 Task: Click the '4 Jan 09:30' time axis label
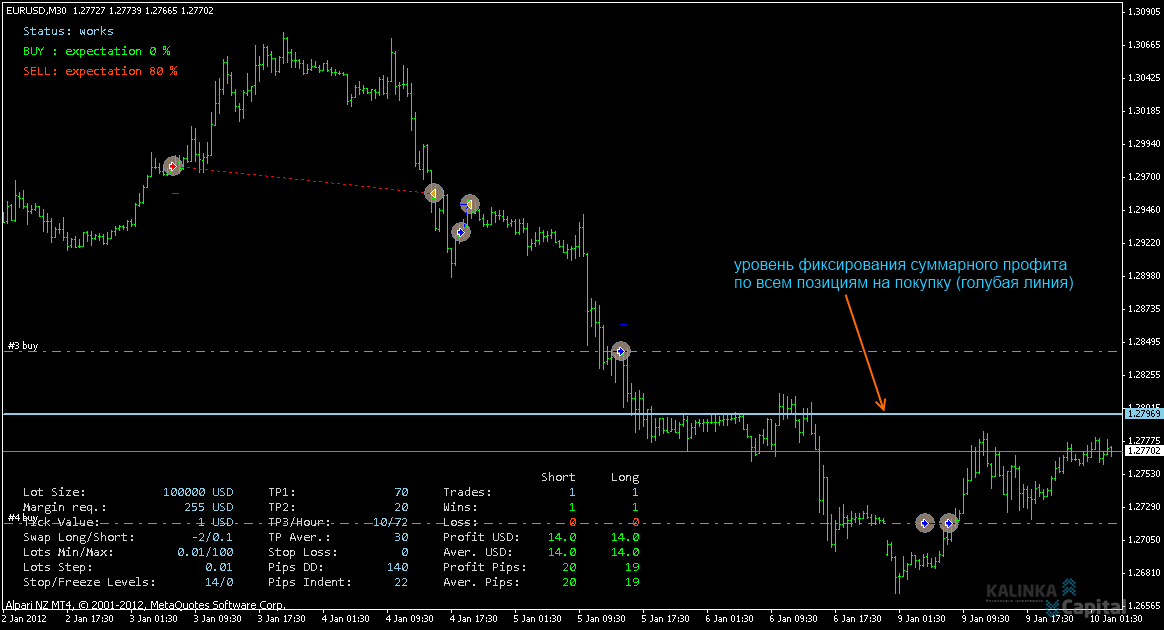click(x=409, y=619)
